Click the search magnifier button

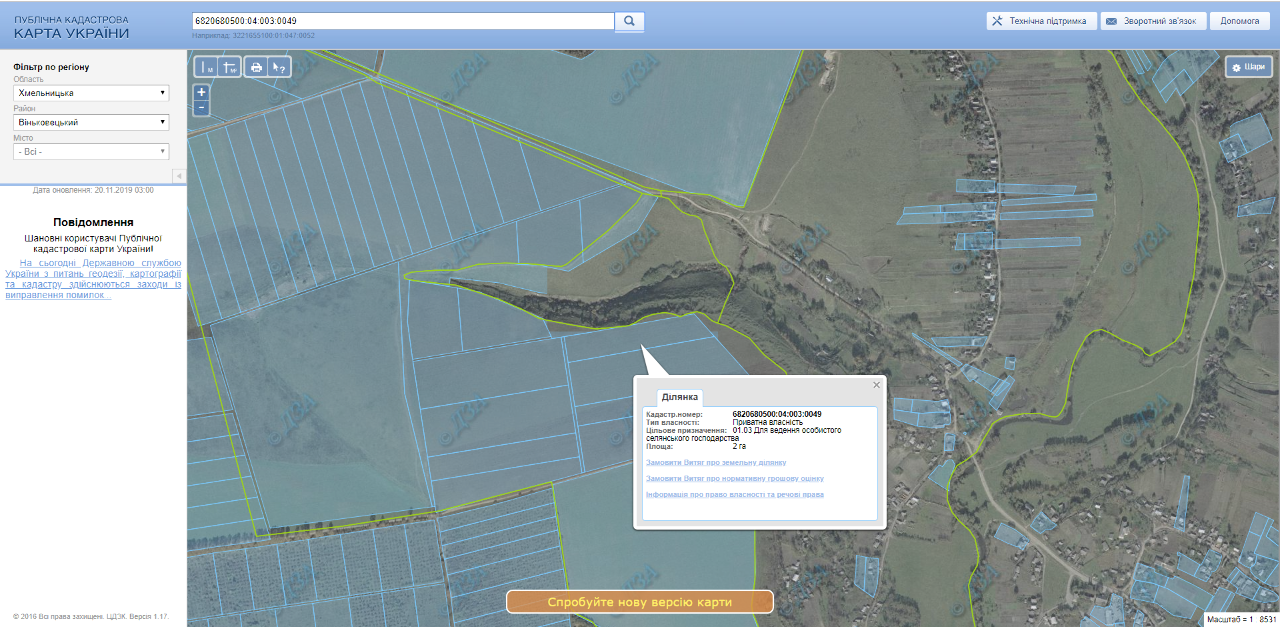coord(630,21)
